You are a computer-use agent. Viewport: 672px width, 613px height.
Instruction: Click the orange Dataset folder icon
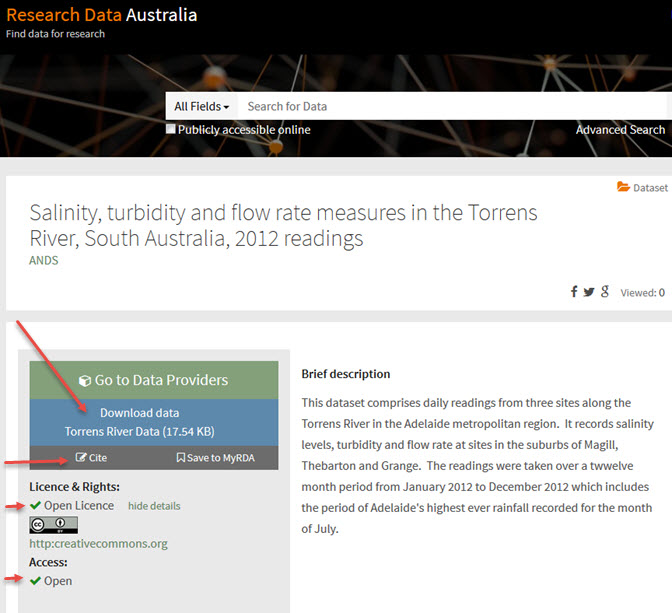[x=623, y=187]
